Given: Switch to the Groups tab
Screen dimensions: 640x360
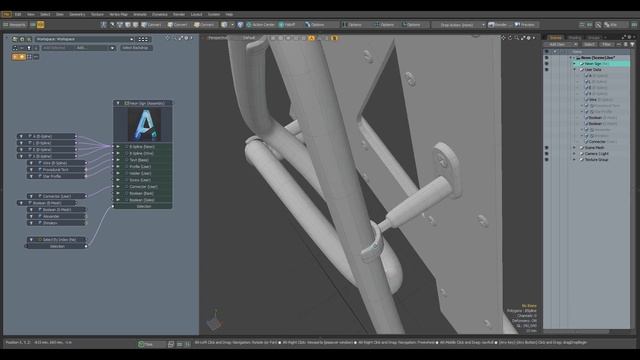Looking at the screenshot, I should coord(593,38).
